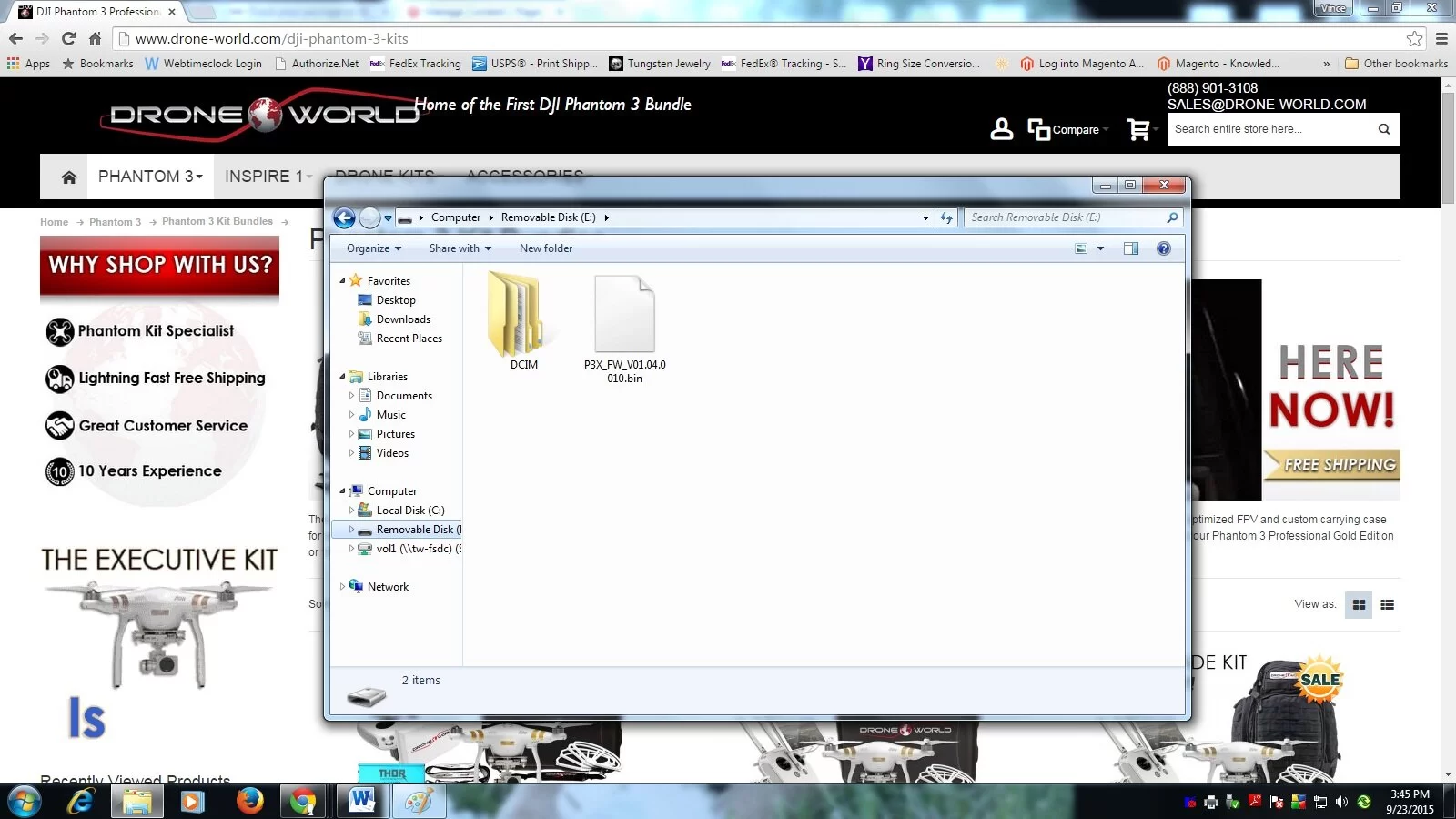
Task: Select the Videos library
Action: 392,453
